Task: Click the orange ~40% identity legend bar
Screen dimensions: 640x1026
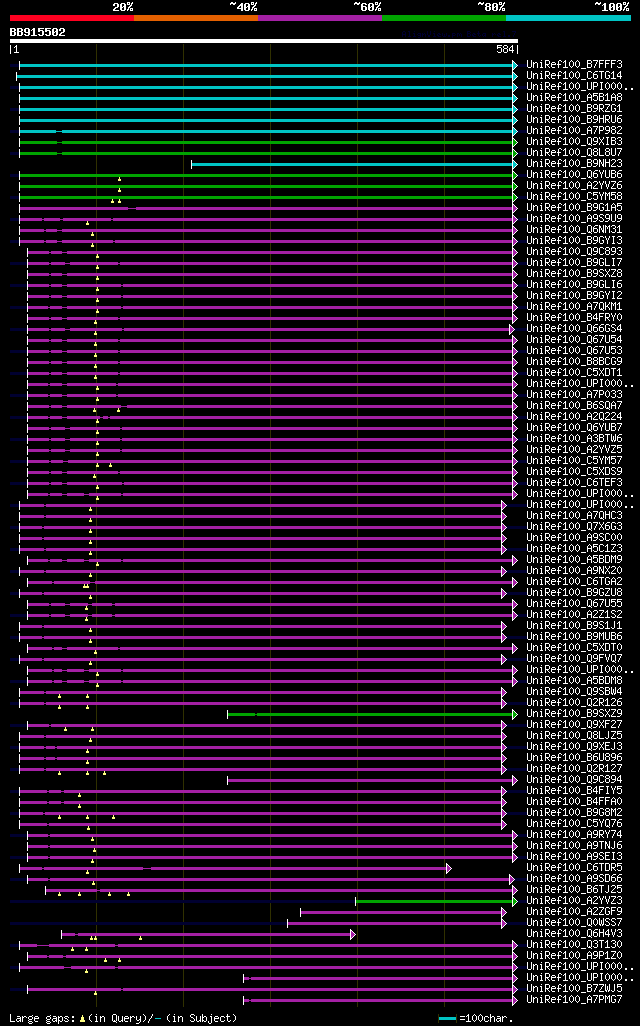Action: (196, 18)
